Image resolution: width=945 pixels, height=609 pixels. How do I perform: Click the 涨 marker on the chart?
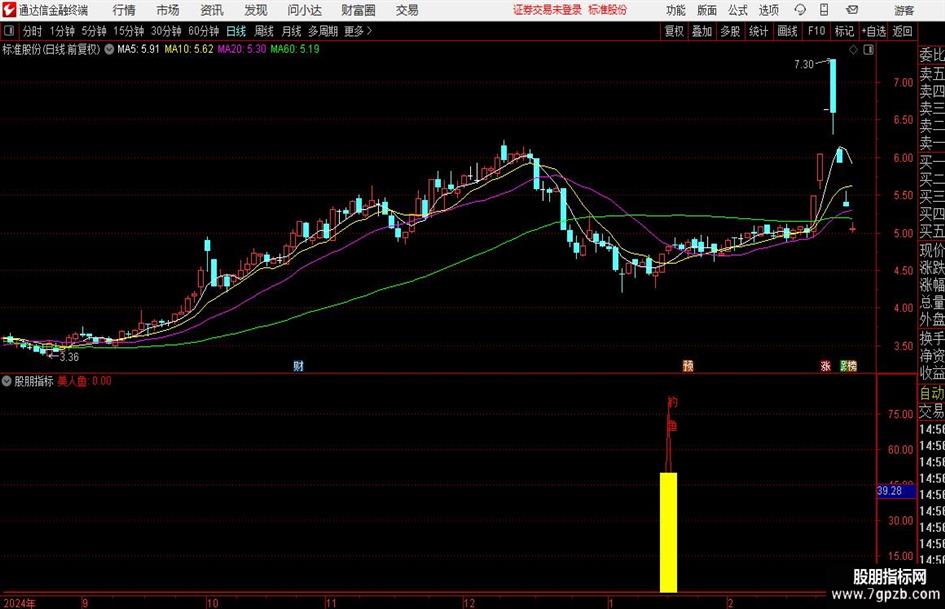click(x=826, y=366)
